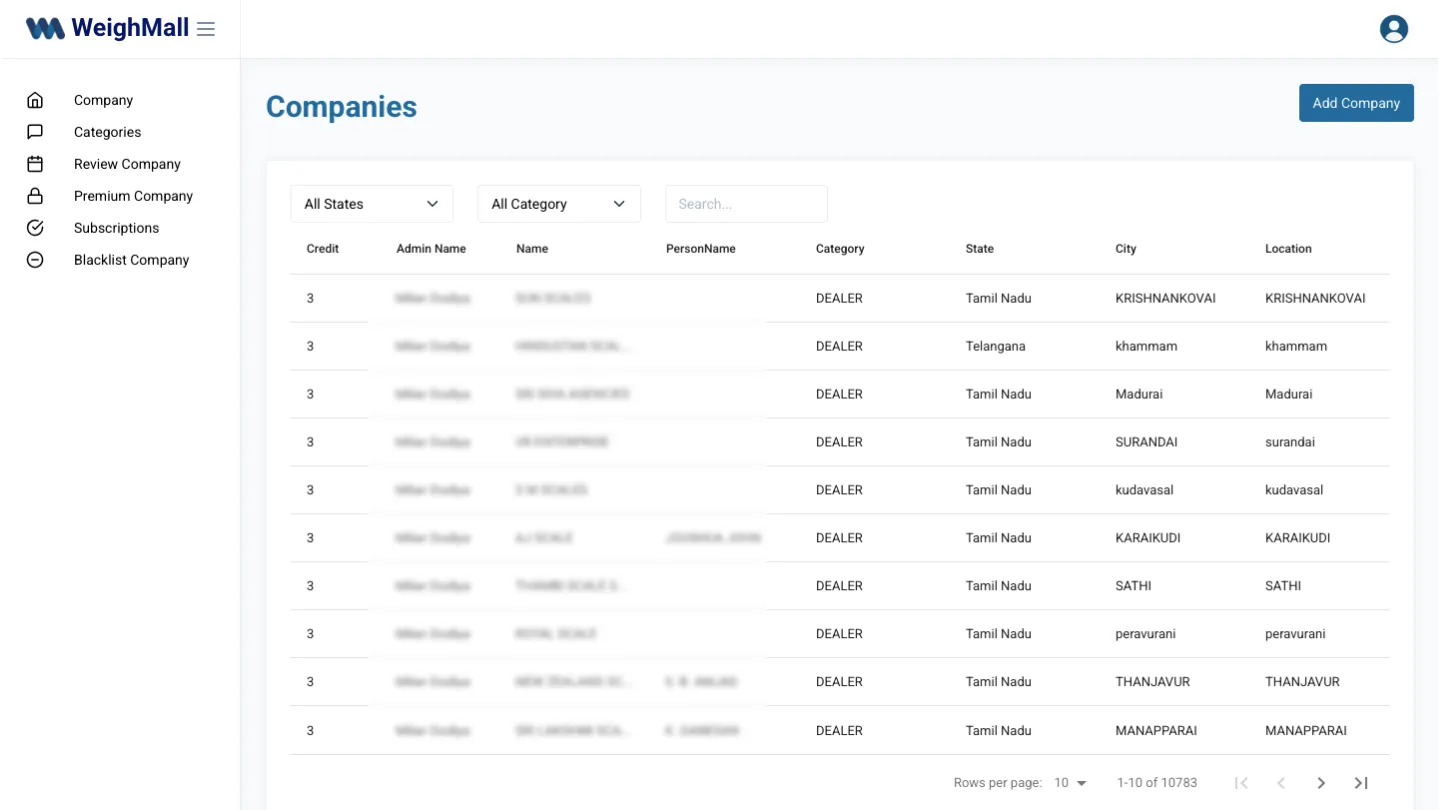Go to next page using right chevron
Image resolution: width=1439 pixels, height=810 pixels.
tap(1321, 783)
